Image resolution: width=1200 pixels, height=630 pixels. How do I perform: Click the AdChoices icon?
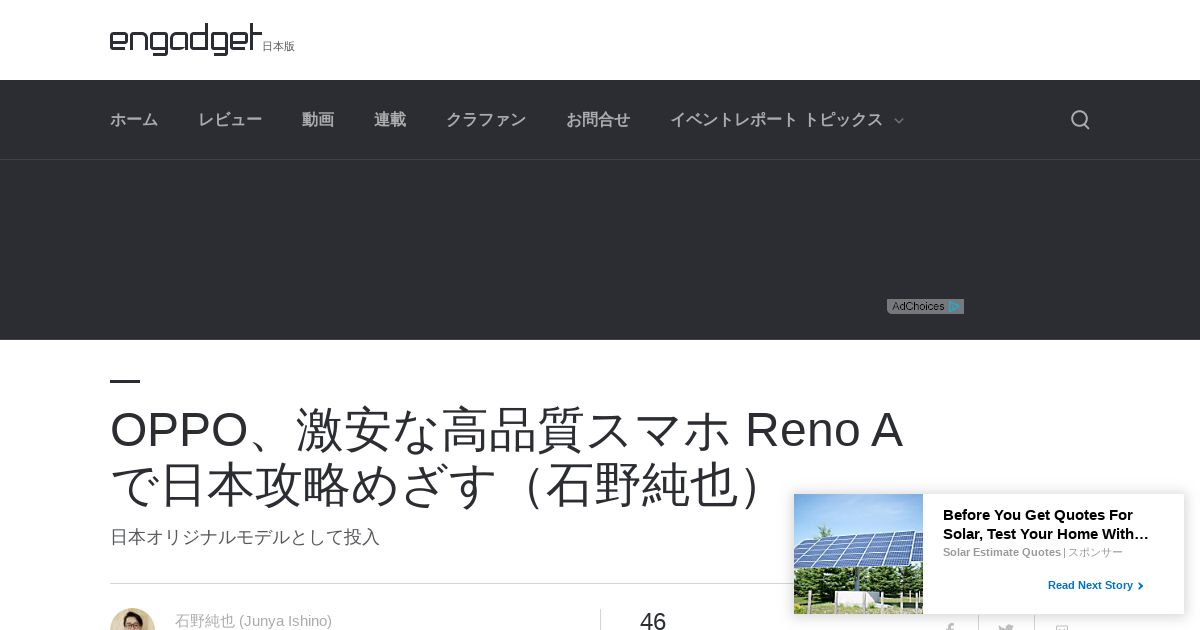coord(925,306)
